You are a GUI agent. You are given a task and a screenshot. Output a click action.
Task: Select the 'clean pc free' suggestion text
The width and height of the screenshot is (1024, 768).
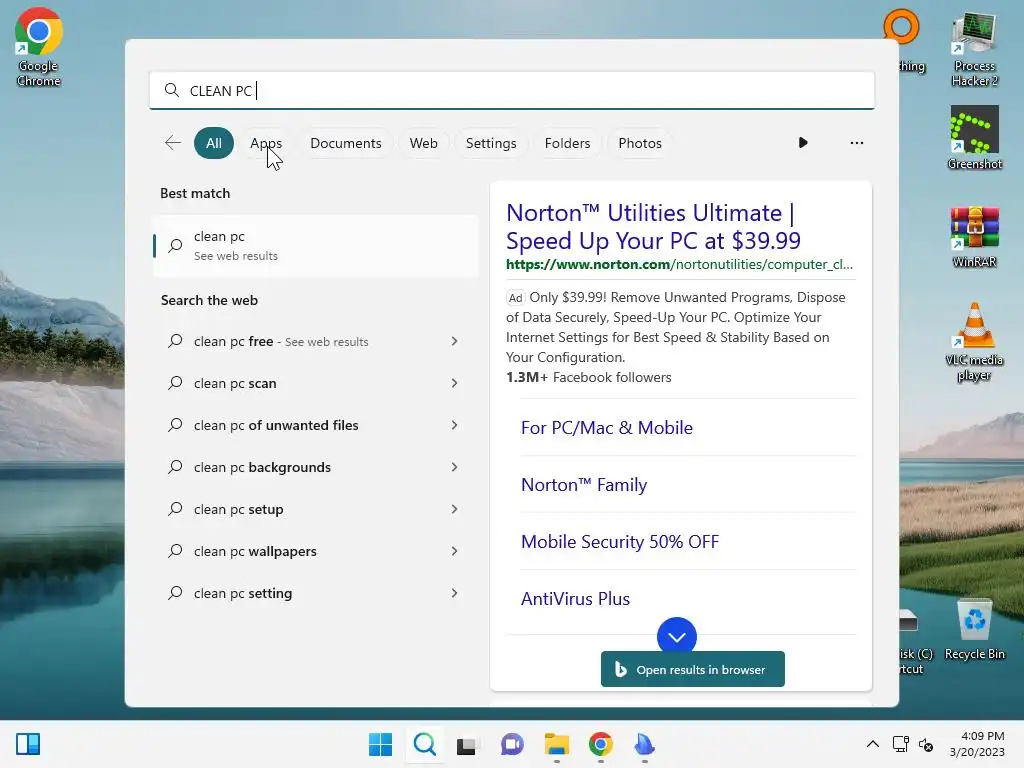coord(233,341)
